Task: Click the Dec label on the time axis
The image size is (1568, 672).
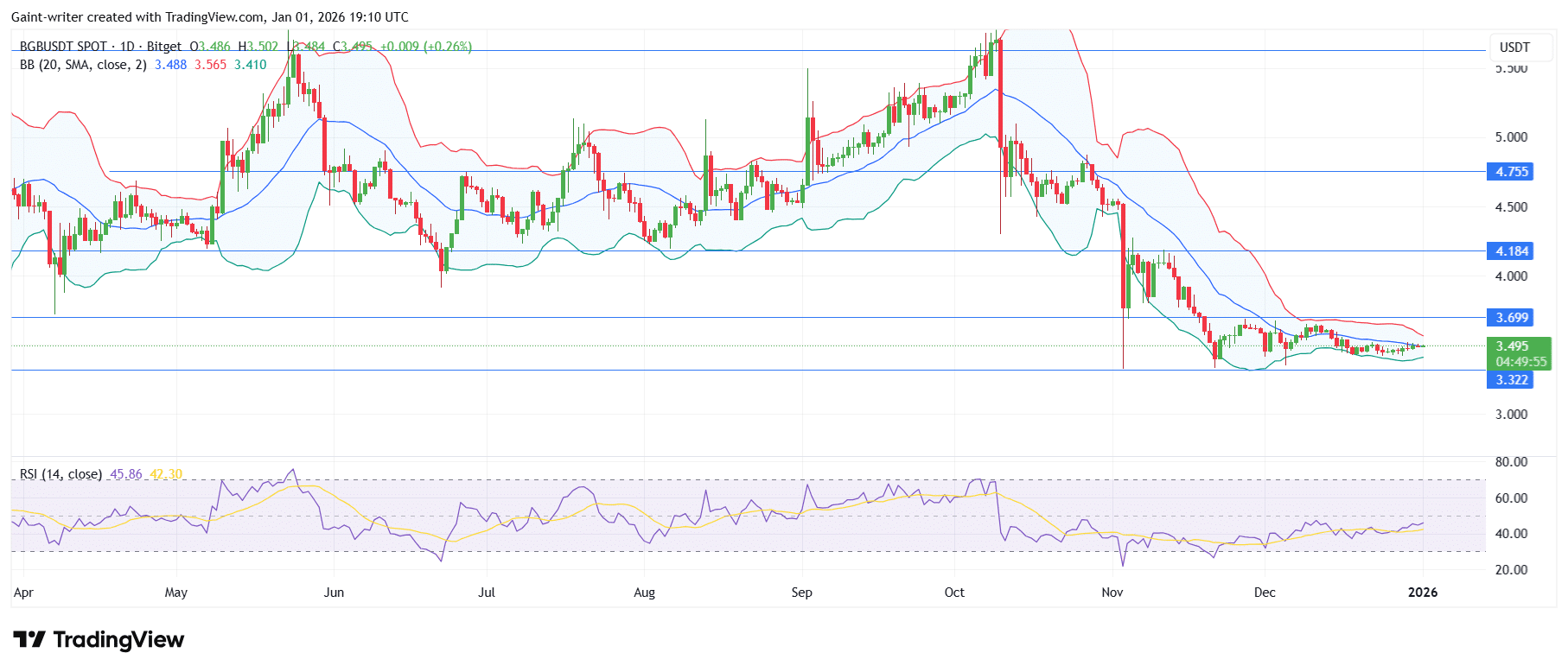Action: point(1265,593)
